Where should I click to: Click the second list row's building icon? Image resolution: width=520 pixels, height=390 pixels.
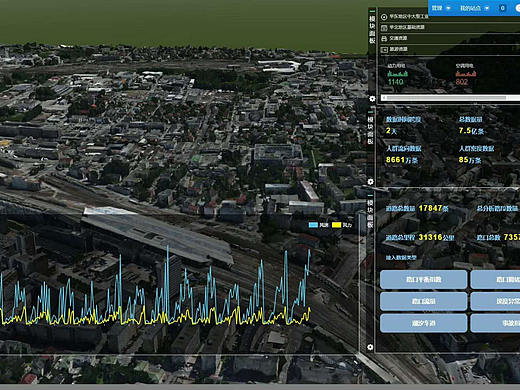tap(384, 28)
